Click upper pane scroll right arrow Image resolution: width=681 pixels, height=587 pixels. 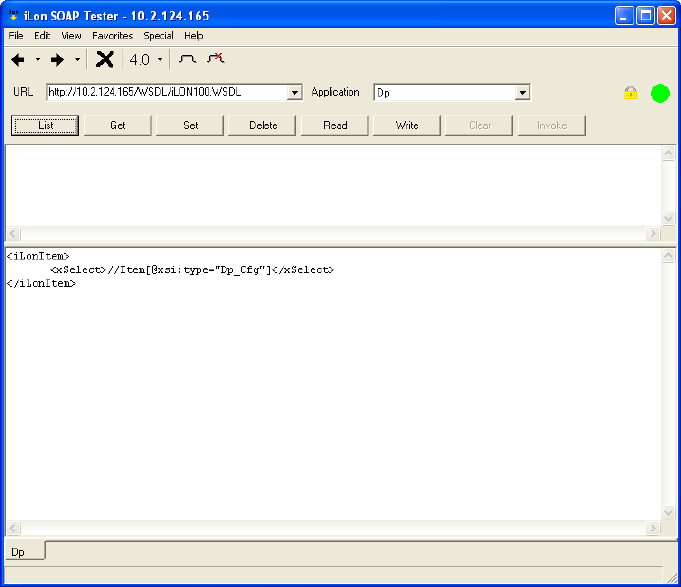652,234
